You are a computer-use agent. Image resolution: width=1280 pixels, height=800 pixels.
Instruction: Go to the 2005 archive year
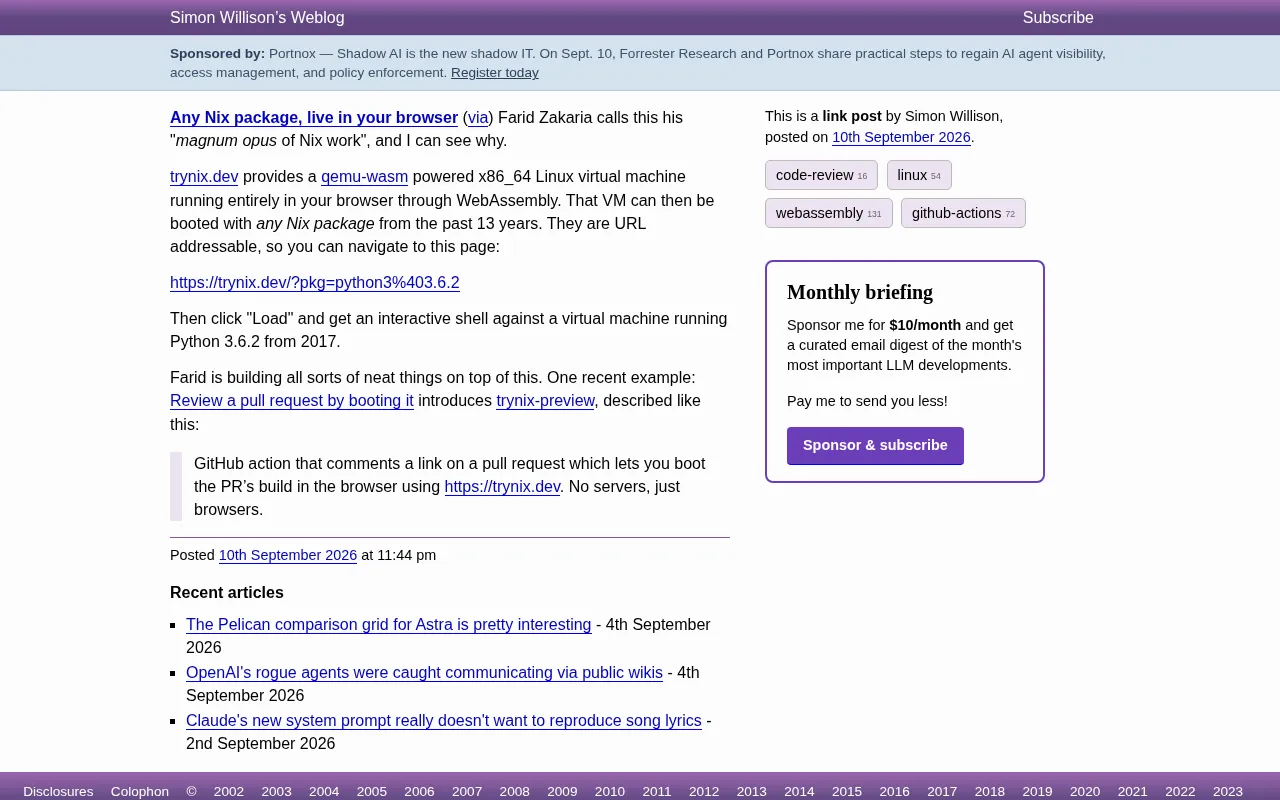(x=372, y=791)
